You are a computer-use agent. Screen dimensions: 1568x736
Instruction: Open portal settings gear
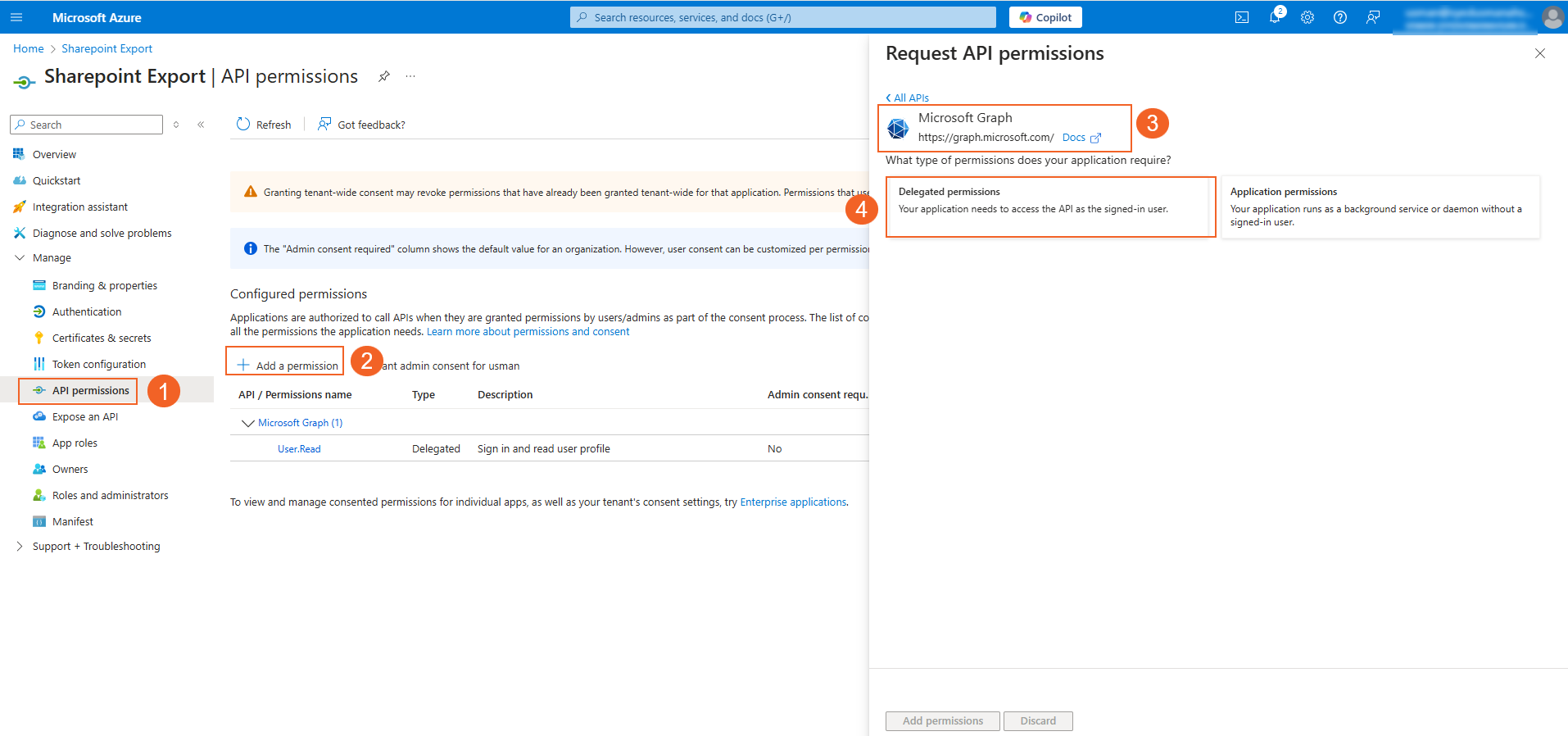[x=1307, y=17]
